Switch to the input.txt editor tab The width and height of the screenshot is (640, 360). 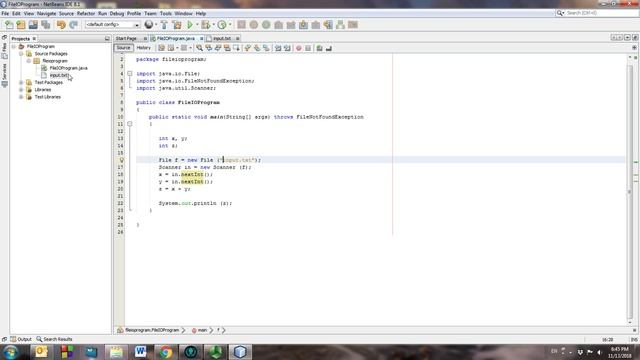222,38
